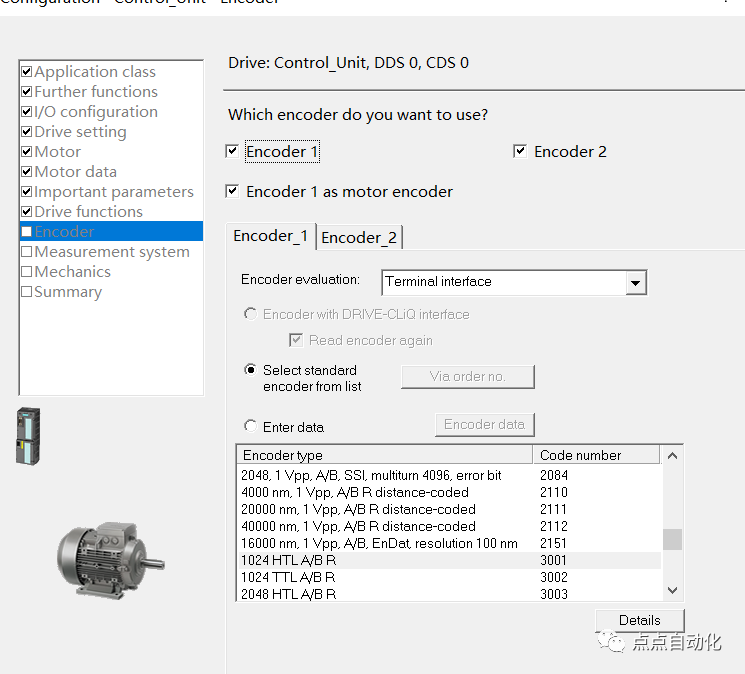This screenshot has height=674, width=745.
Task: Open the Important parameters step
Action: 114,191
